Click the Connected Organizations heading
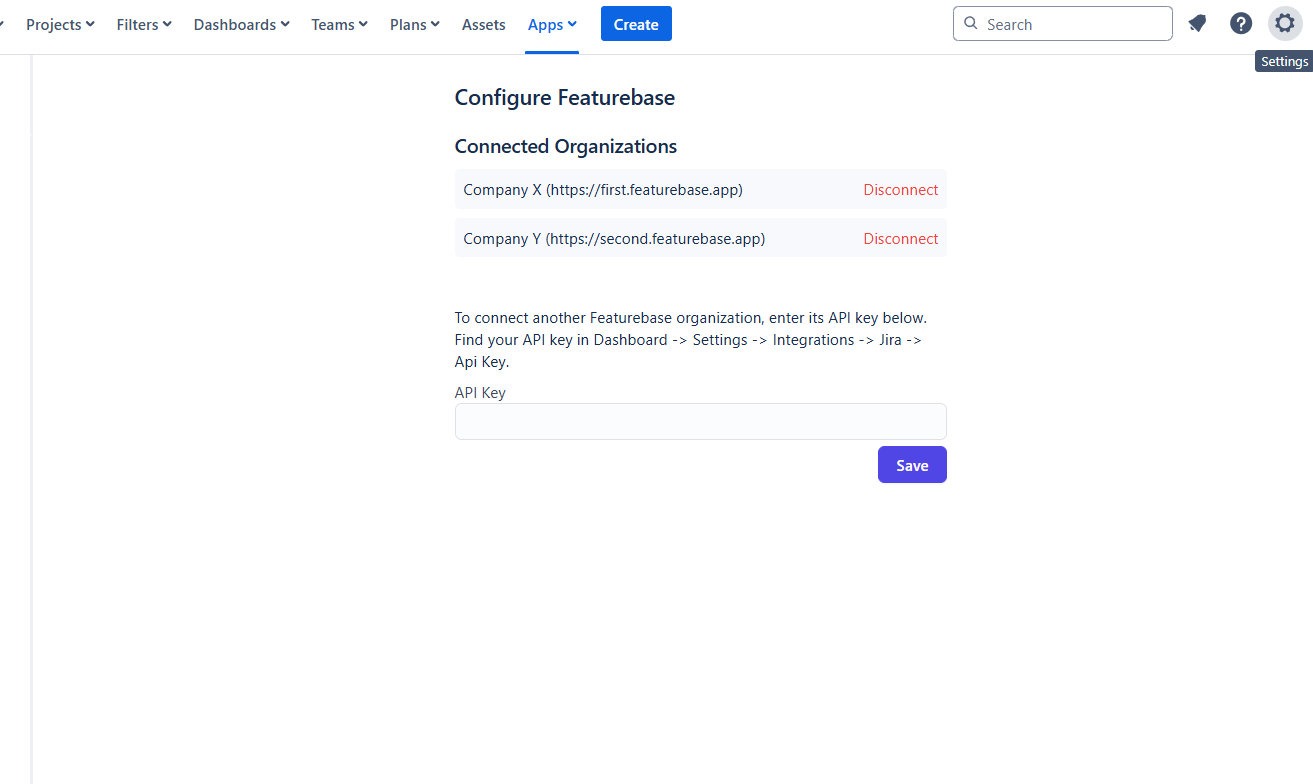Image resolution: width=1313 pixels, height=784 pixels. point(566,147)
